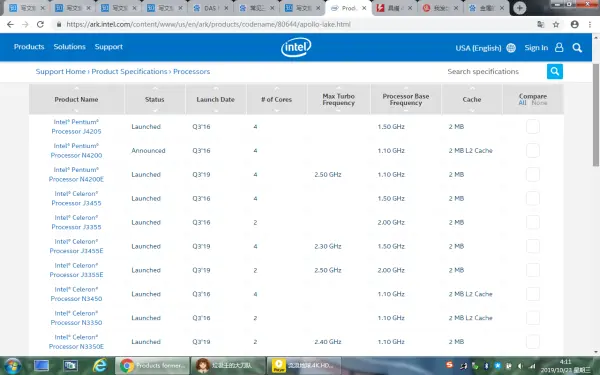Sort table by Cache column header
The image size is (600, 375).
[472, 99]
